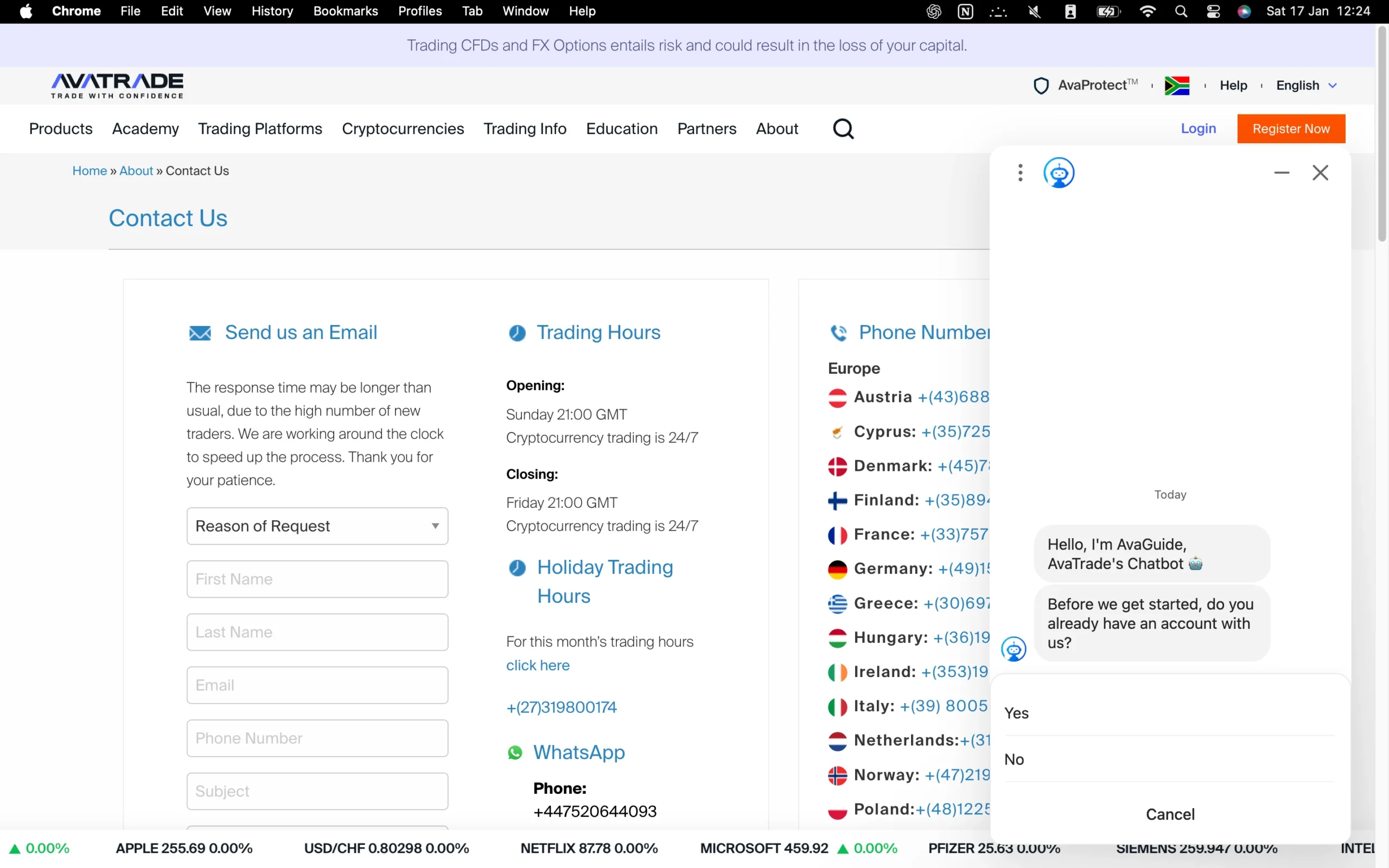Open macOS Spotlight search
This screenshot has height=868, width=1389.
tap(1181, 11)
